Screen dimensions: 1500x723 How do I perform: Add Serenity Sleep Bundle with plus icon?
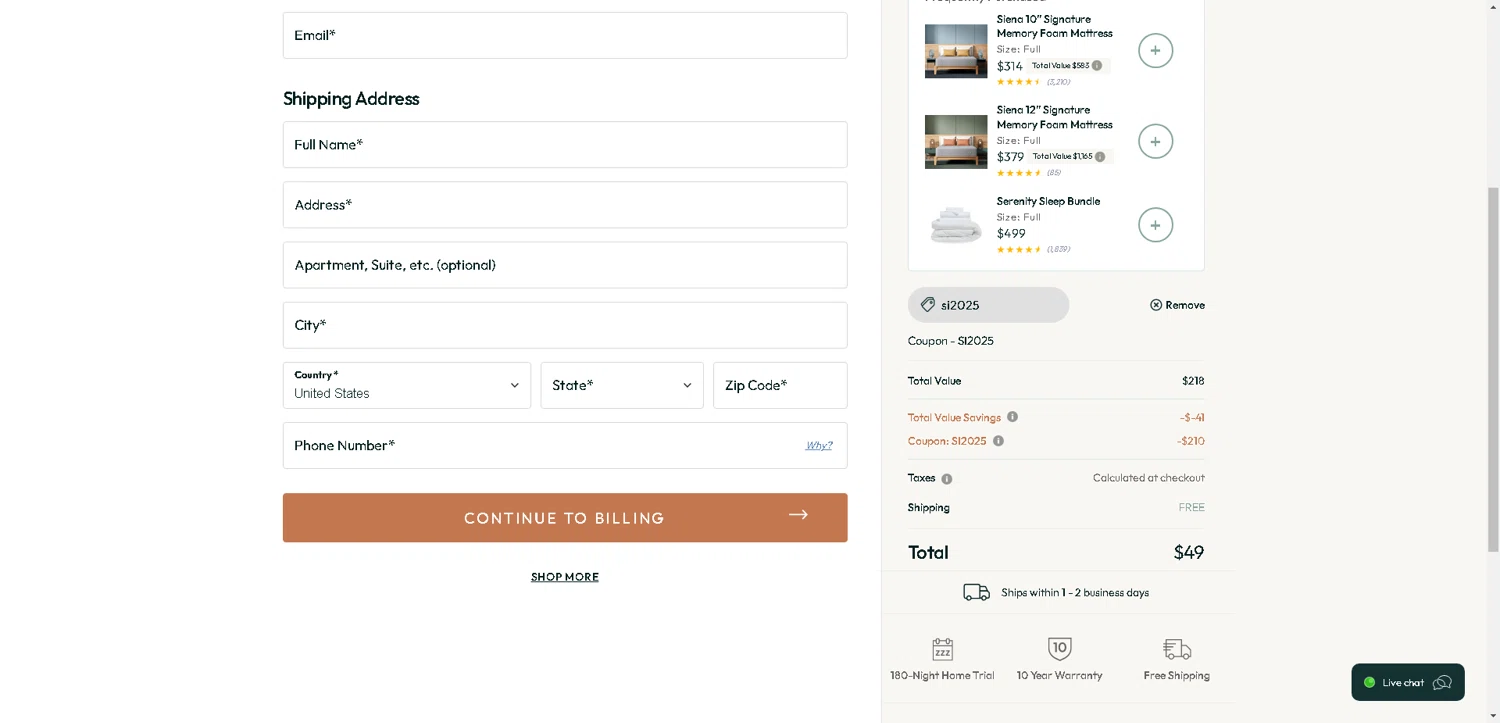1155,225
